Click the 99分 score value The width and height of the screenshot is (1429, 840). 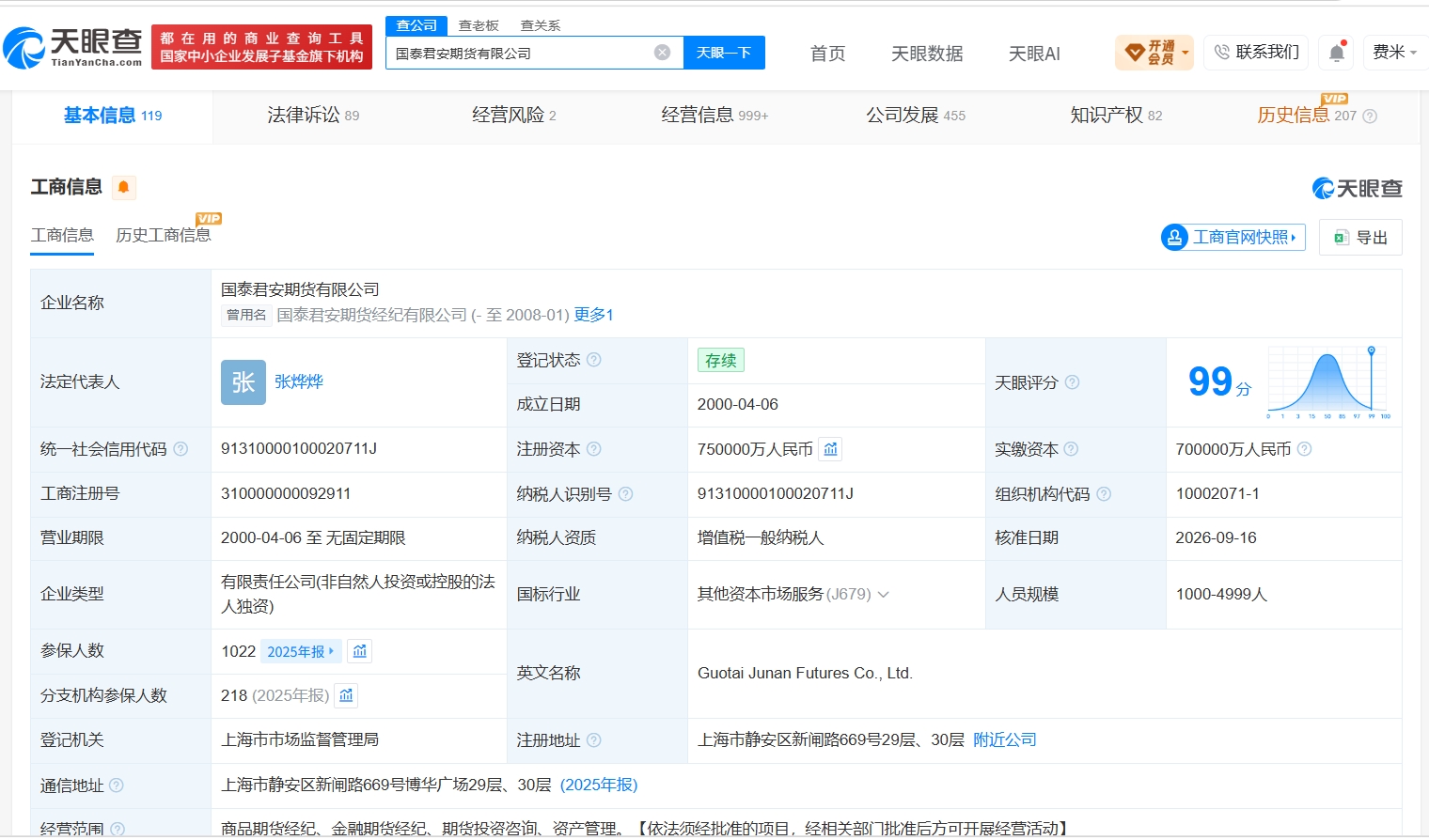(x=1219, y=381)
